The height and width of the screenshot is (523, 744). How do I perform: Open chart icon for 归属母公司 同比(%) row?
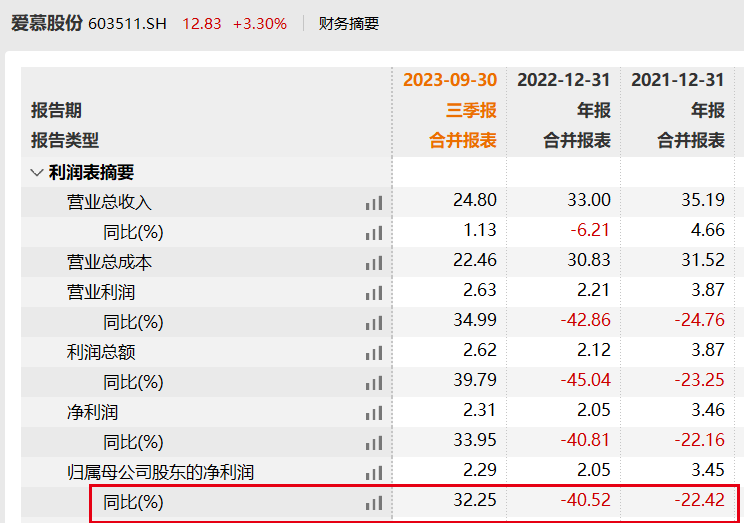[x=374, y=503]
